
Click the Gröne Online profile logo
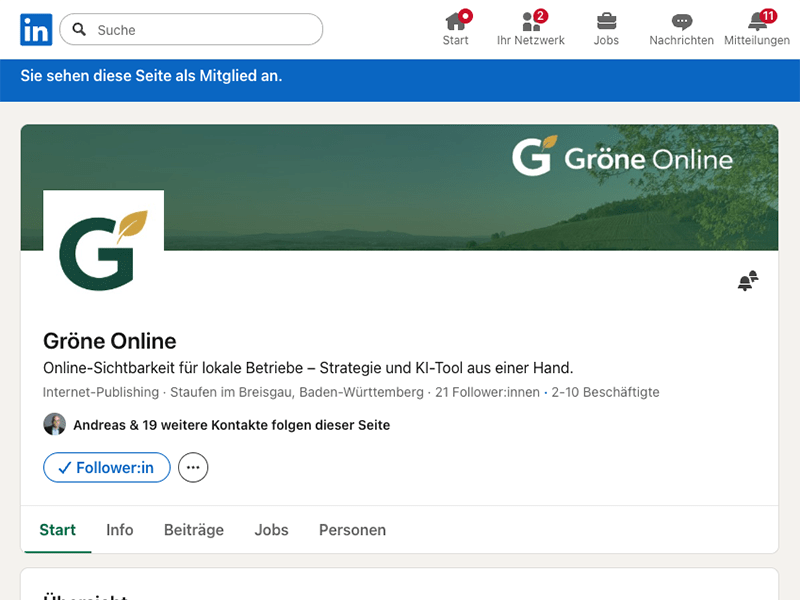[x=104, y=250]
